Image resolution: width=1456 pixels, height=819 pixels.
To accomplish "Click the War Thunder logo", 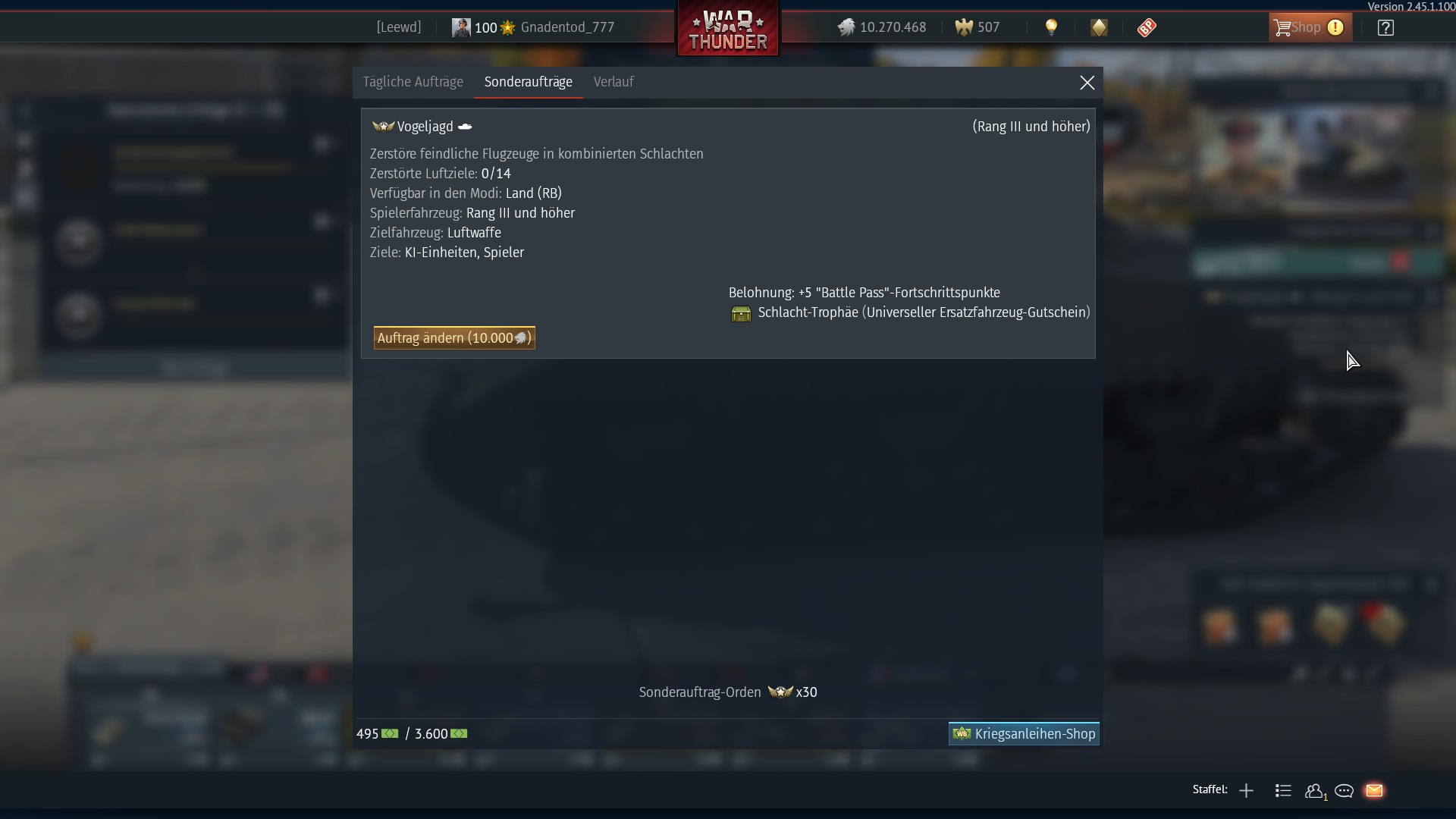I will click(728, 29).
